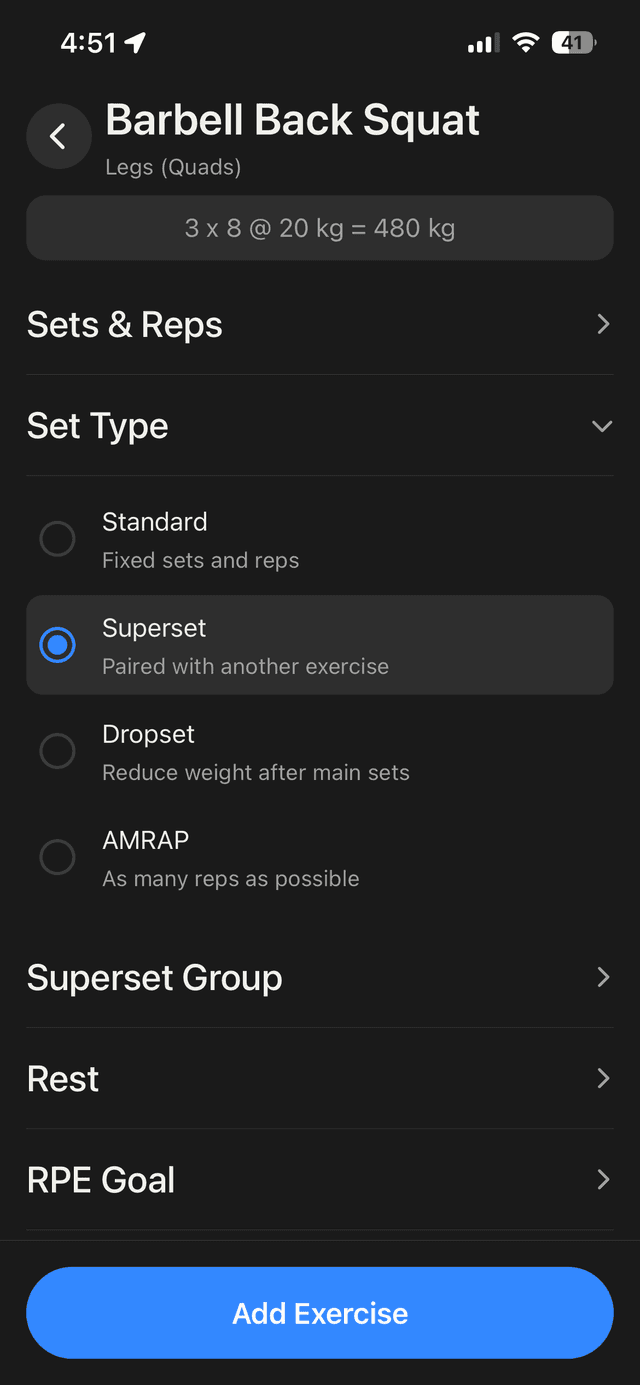The image size is (640, 1385).
Task: Tap the highlighted Superset option row
Action: click(x=320, y=644)
